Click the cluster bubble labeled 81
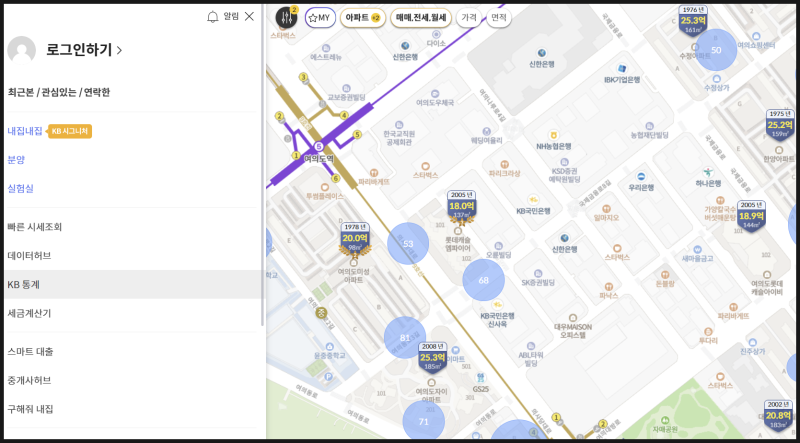Image resolution: width=800 pixels, height=443 pixels. 405,337
